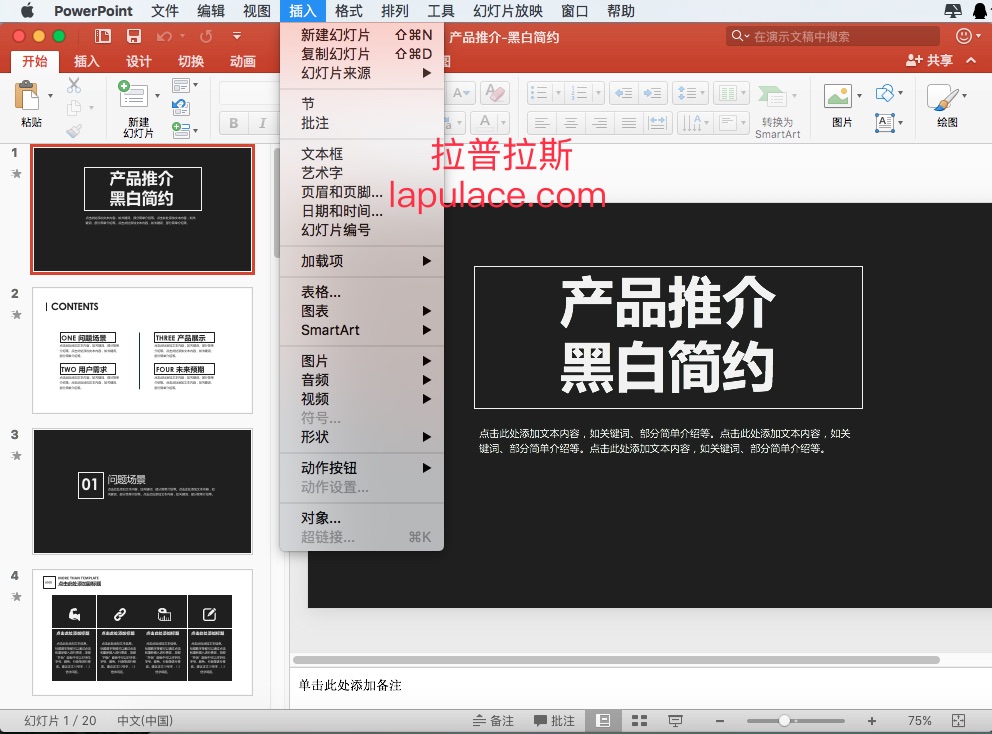Select slide 3 thumbnail 问题场景

142,491
